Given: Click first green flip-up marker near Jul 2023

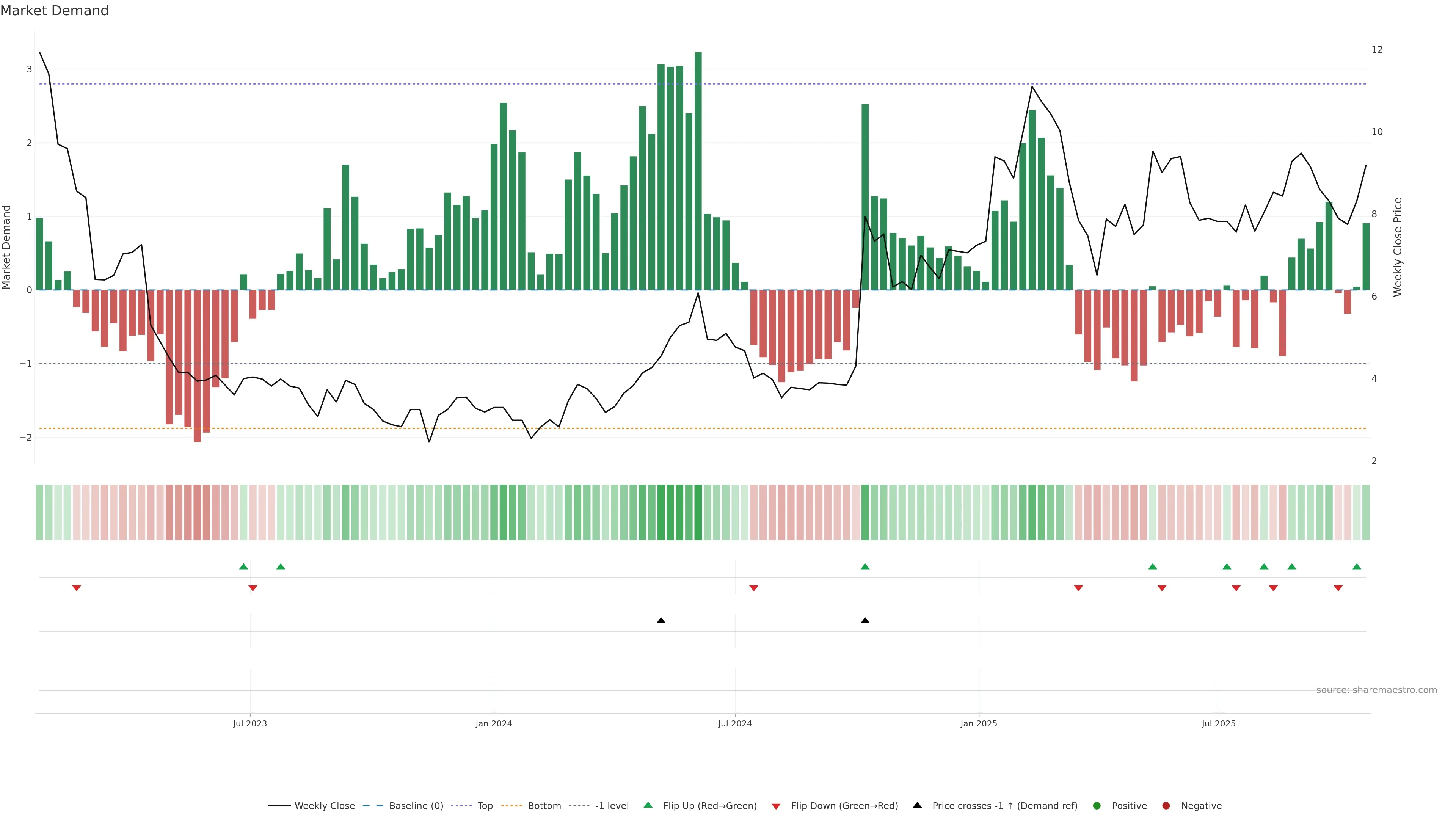Looking at the screenshot, I should (x=243, y=567).
